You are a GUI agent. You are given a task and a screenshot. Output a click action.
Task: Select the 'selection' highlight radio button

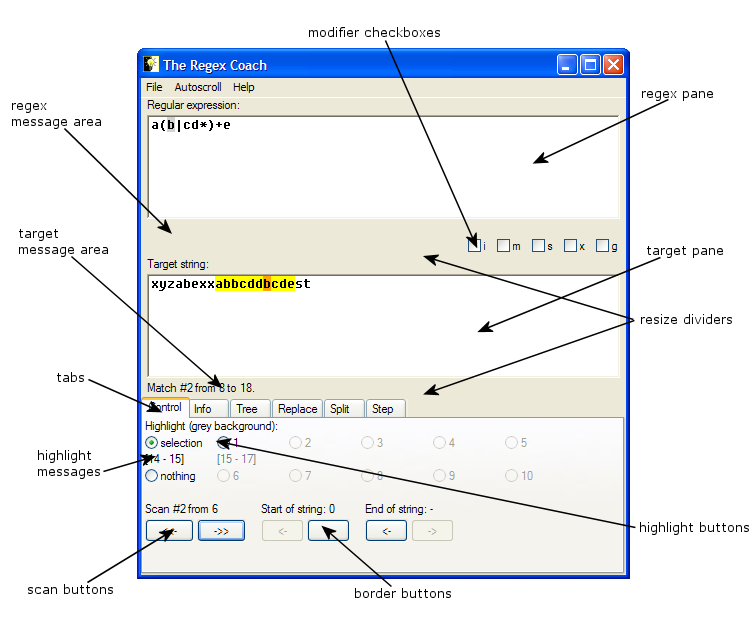[x=152, y=443]
